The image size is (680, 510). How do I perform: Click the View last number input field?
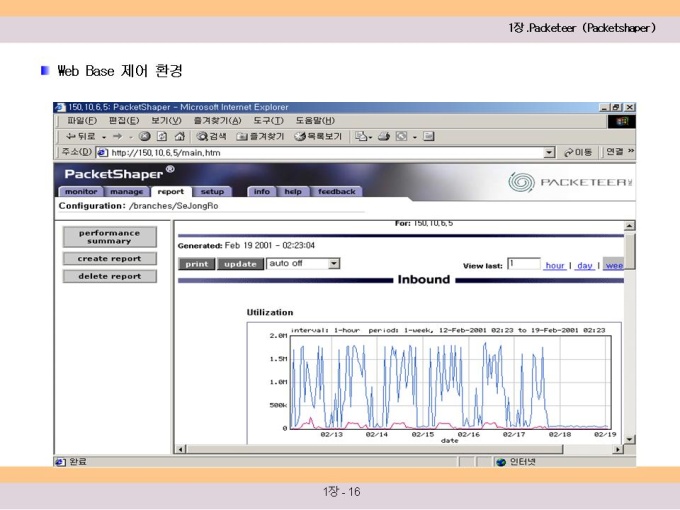[524, 264]
